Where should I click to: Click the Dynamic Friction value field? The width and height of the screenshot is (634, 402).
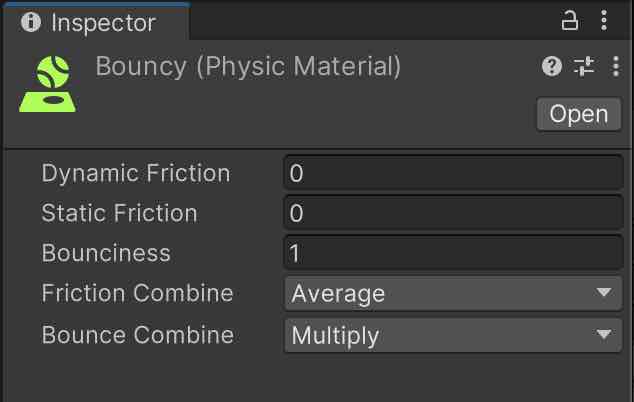(453, 173)
